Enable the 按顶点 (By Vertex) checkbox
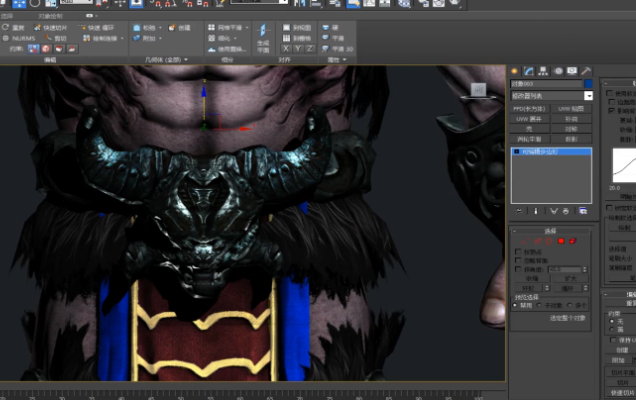636x400 pixels. (x=517, y=251)
